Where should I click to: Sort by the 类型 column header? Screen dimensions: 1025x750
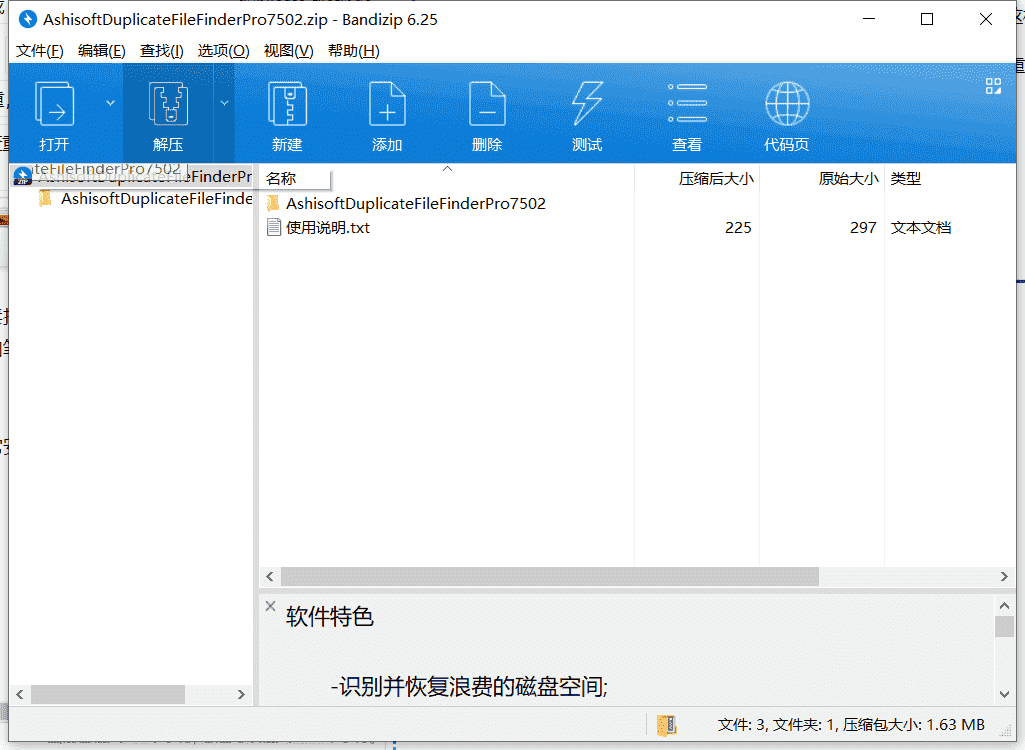pos(905,179)
